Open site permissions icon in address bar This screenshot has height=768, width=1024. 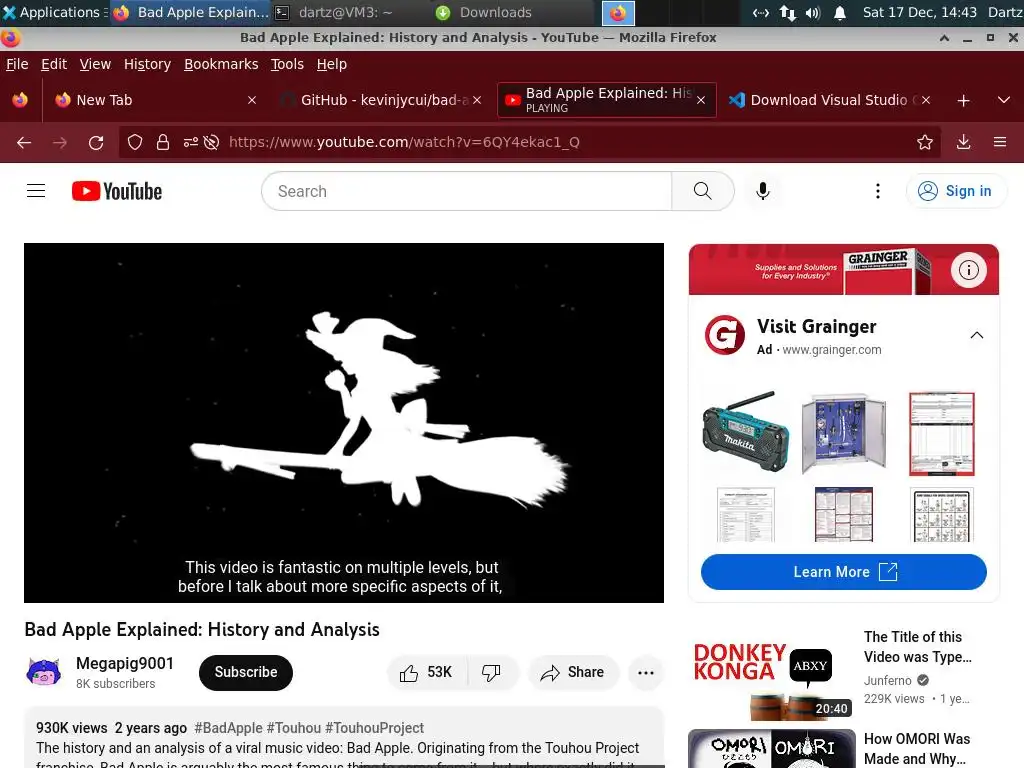[190, 142]
